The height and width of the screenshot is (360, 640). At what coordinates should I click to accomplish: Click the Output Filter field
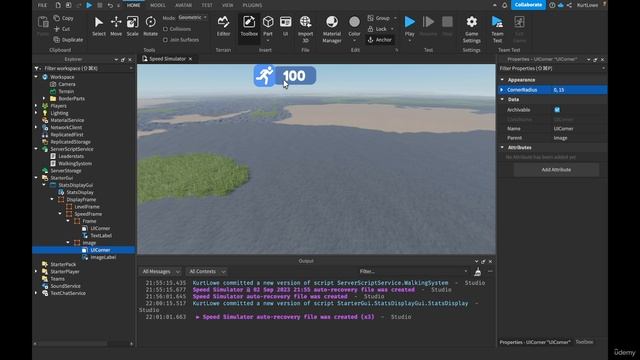tap(413, 271)
